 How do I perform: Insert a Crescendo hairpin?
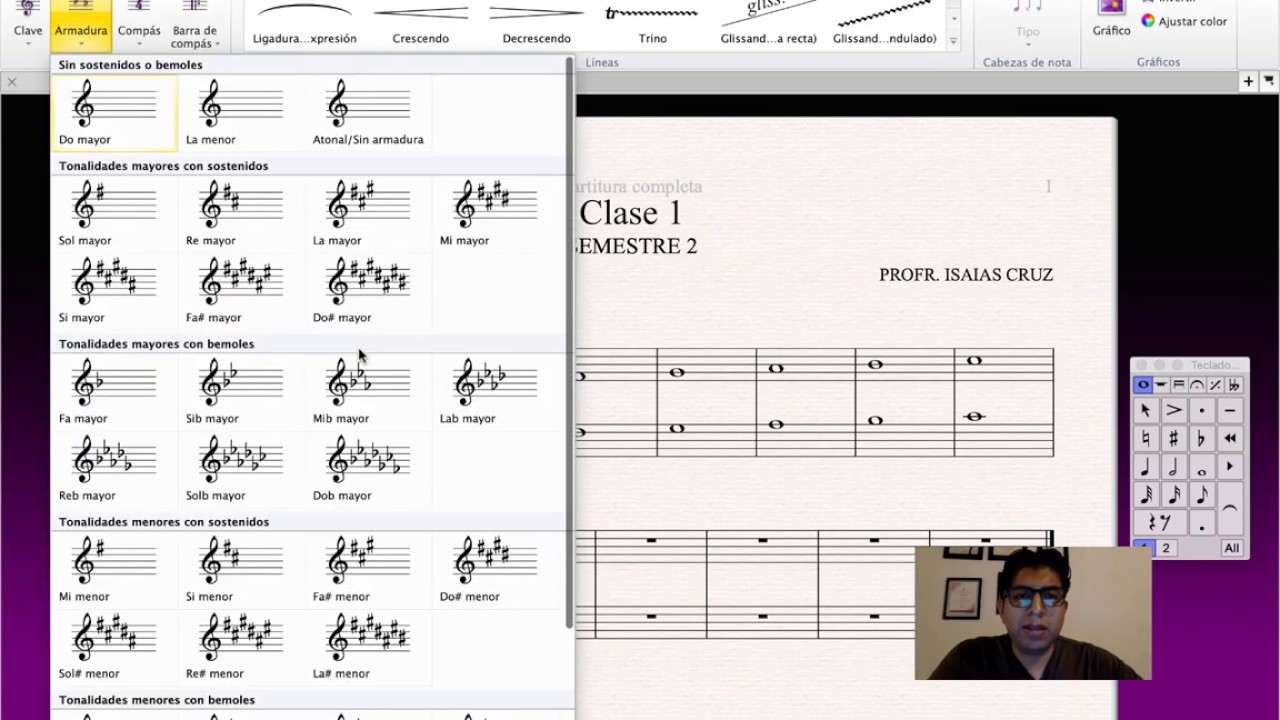[x=421, y=24]
